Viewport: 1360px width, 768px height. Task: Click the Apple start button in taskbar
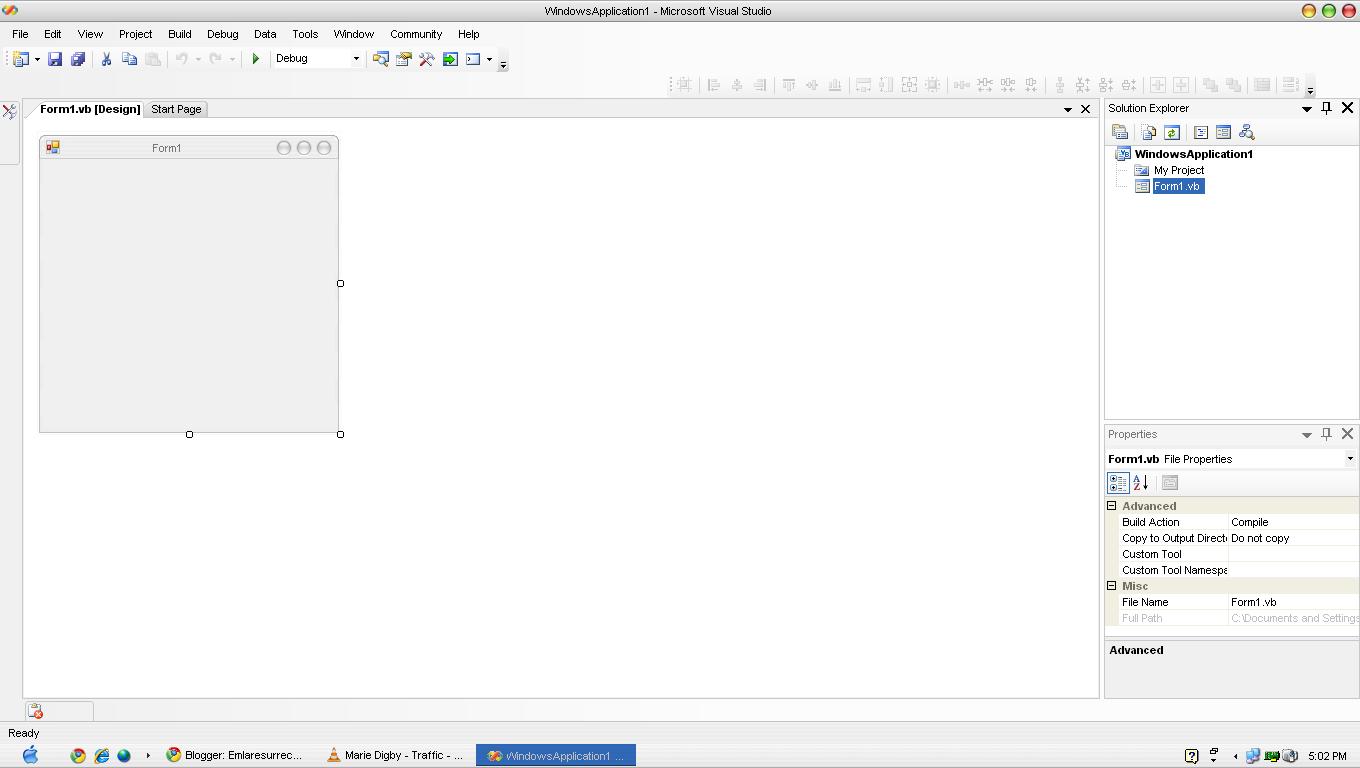coord(30,755)
